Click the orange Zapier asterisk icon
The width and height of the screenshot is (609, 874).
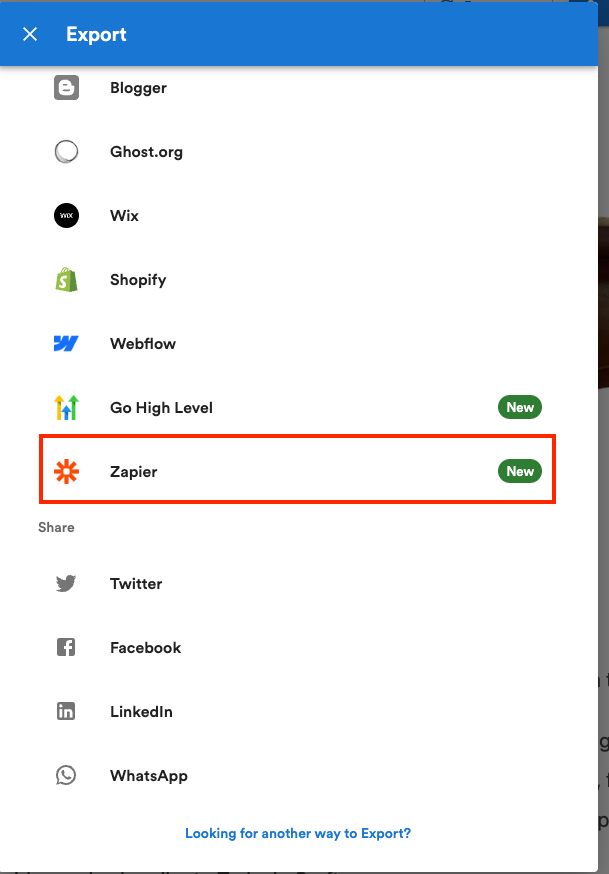pyautogui.click(x=66, y=472)
